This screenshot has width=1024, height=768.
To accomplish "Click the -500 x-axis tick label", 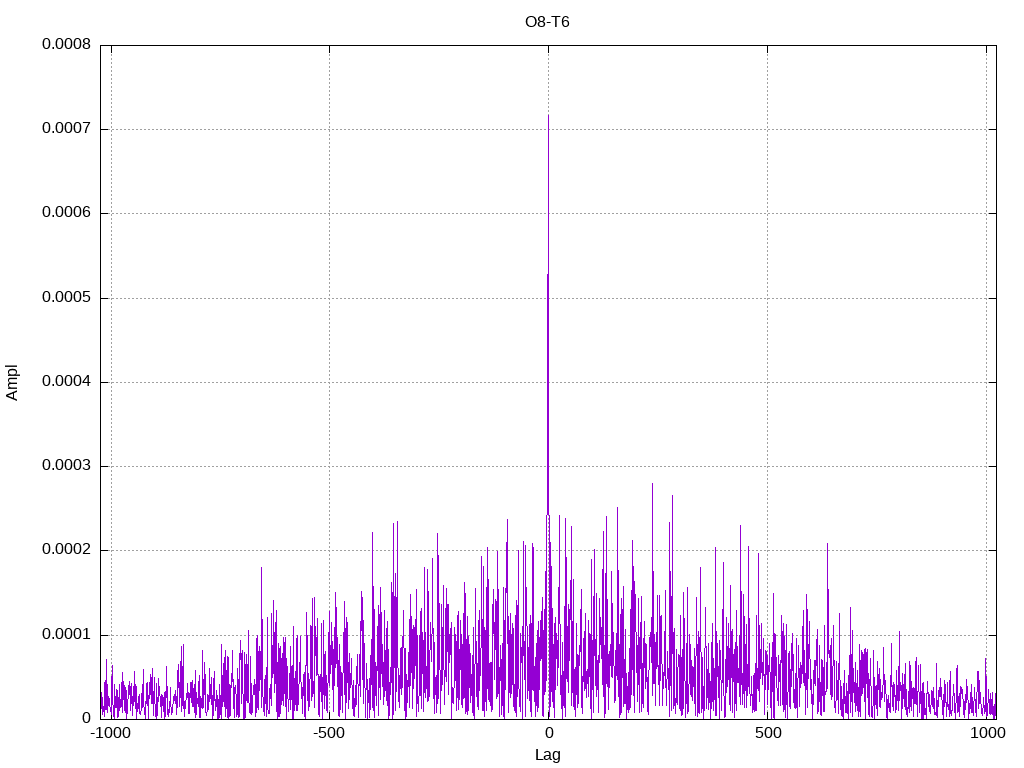I will click(x=328, y=733).
